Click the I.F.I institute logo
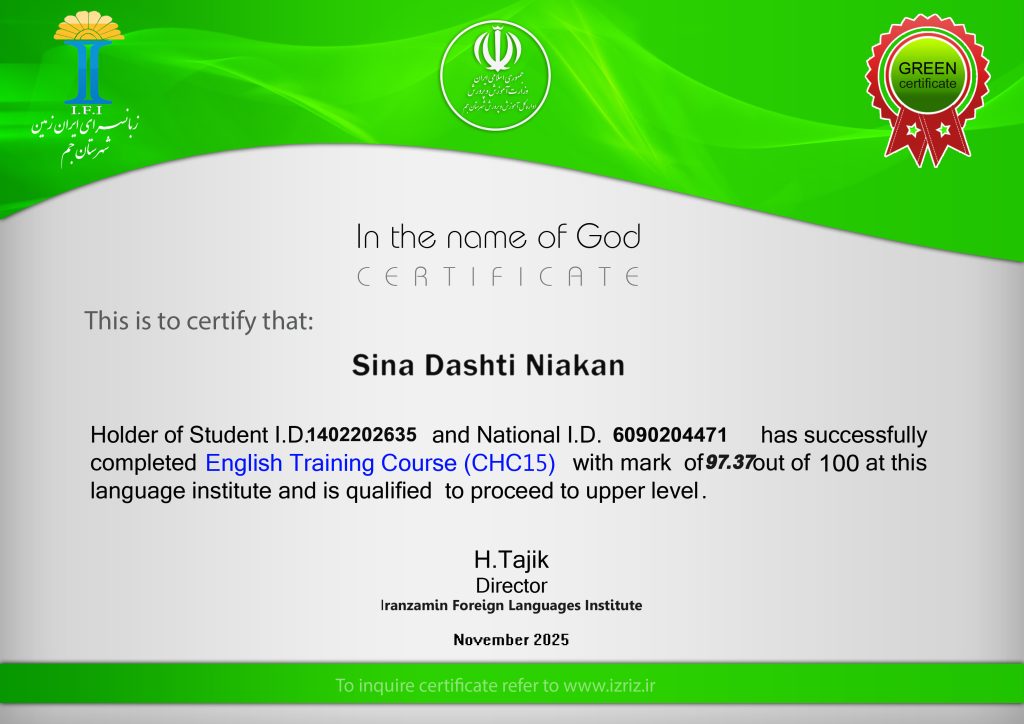The image size is (1024, 724). (89, 60)
